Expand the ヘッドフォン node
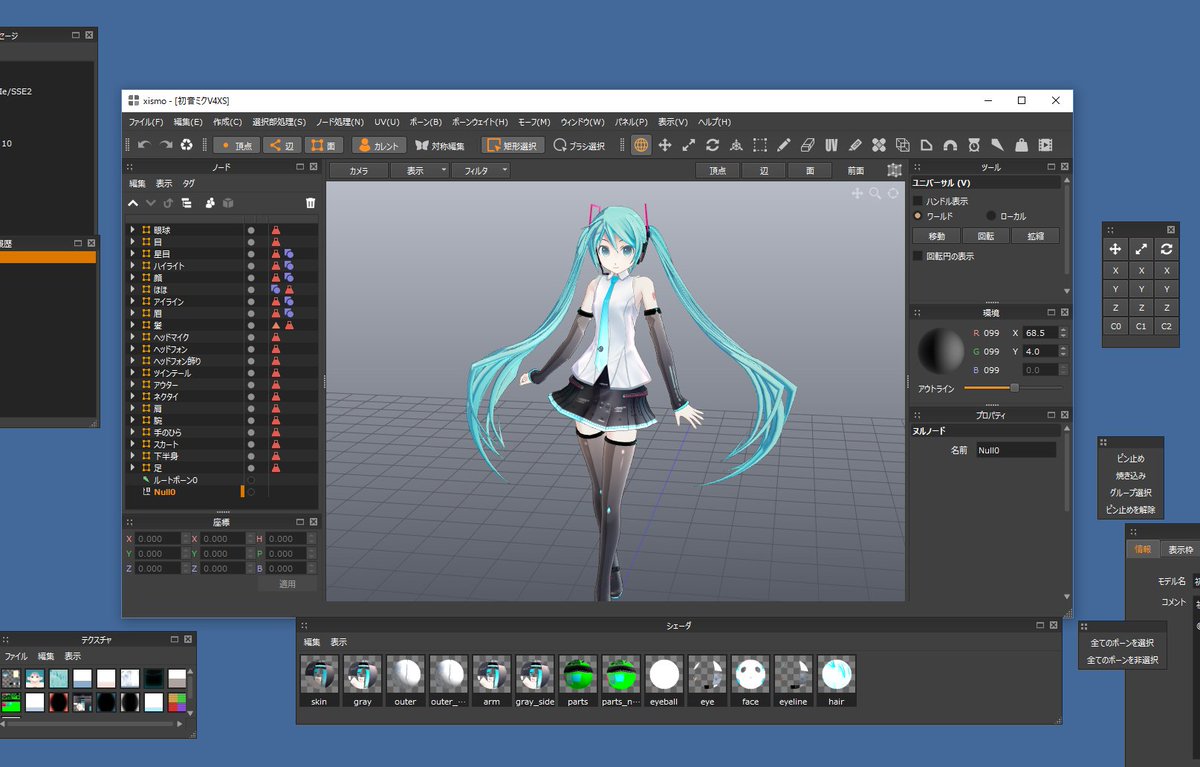This screenshot has height=767, width=1200. (133, 349)
